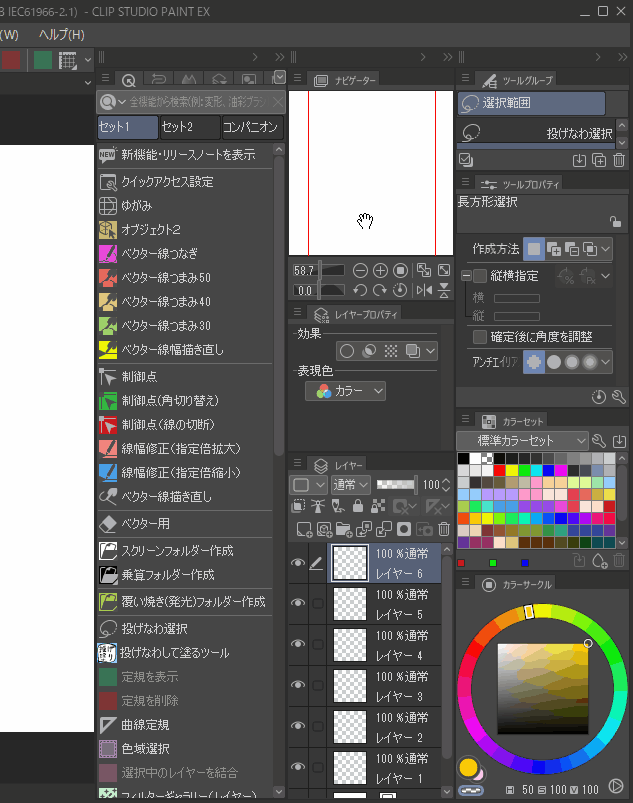Delete layer with trash icon in Layer panel
633x803 pixels.
click(444, 529)
